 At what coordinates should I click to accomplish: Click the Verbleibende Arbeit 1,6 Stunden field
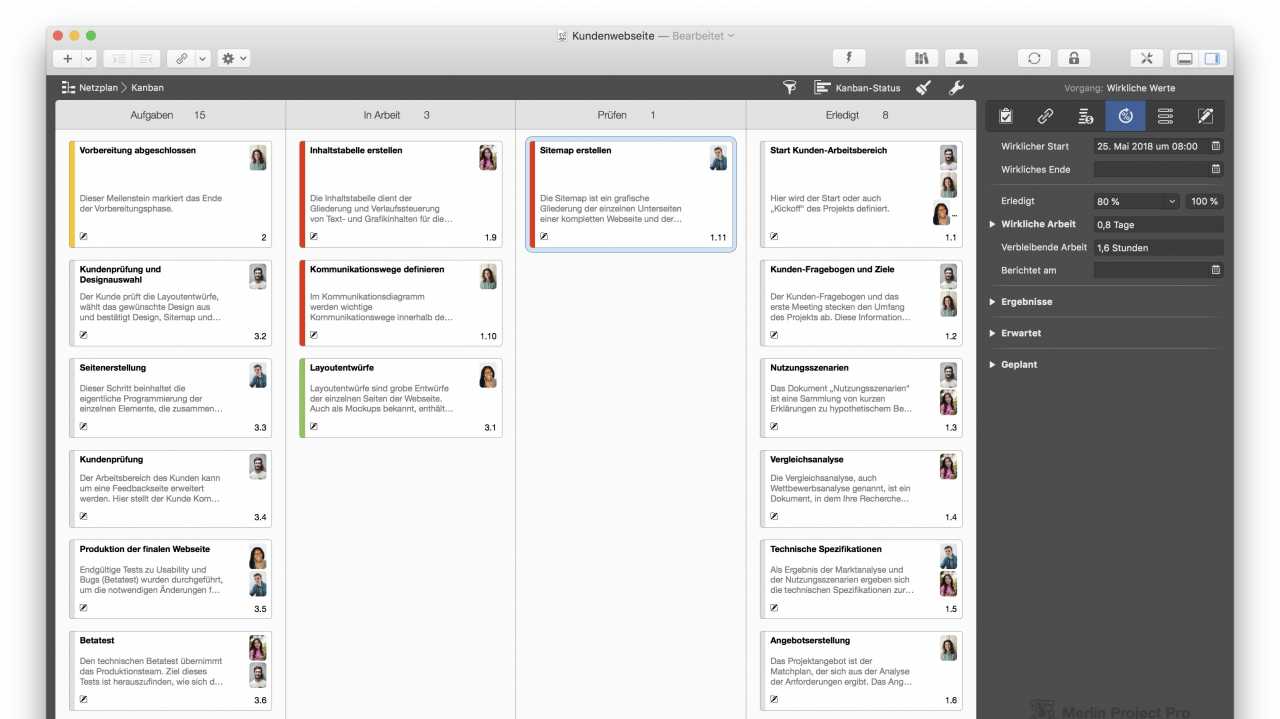tap(1158, 247)
